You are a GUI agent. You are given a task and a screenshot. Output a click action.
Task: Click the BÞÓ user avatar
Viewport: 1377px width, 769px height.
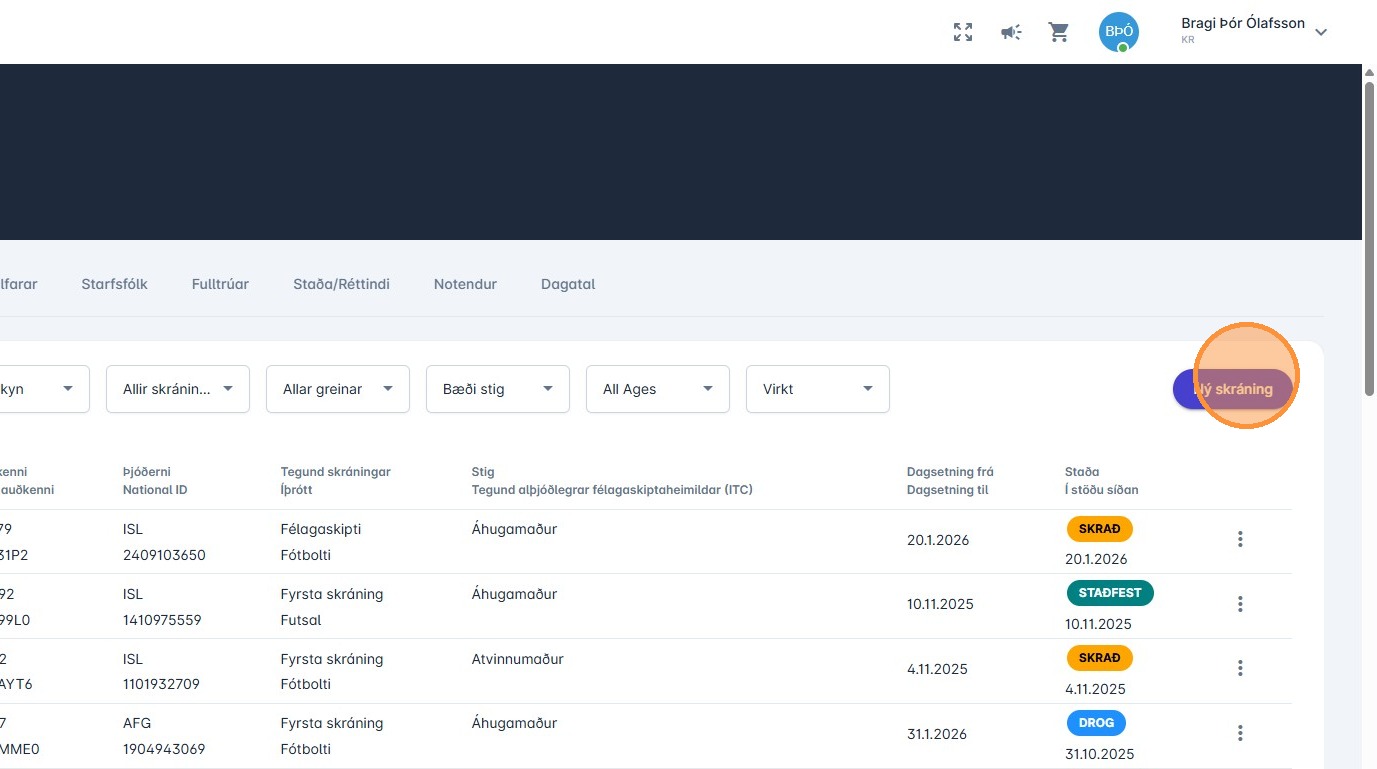[1119, 32]
